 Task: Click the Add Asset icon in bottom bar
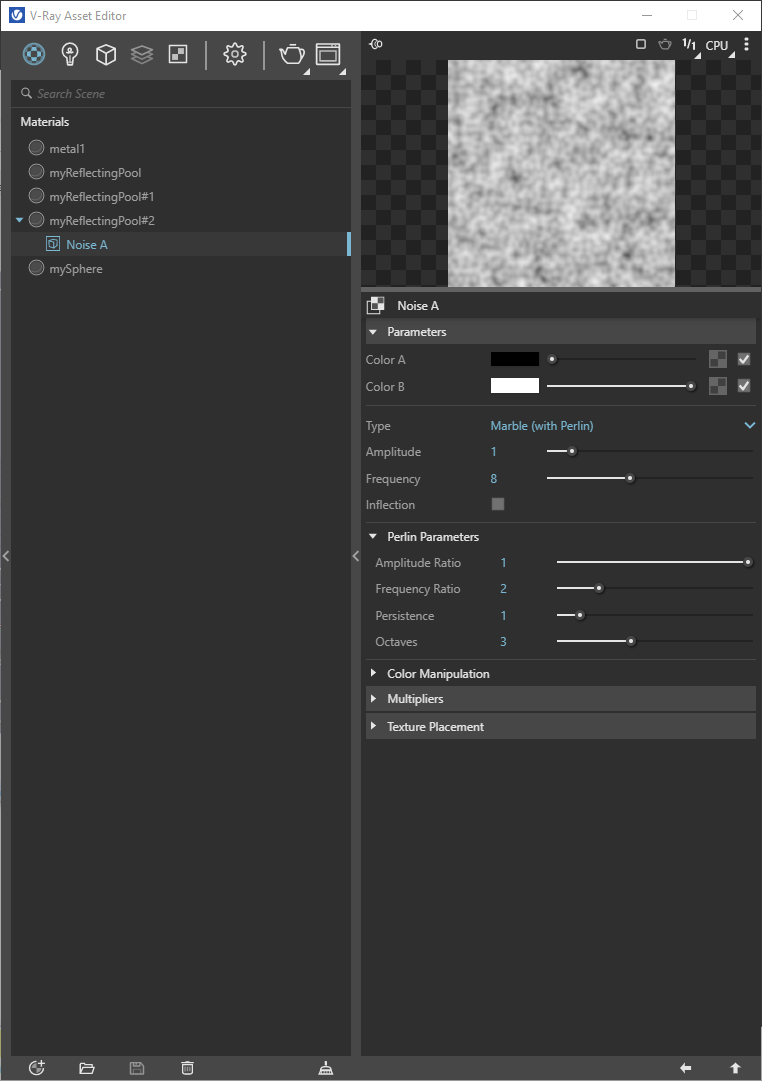tap(37, 1068)
